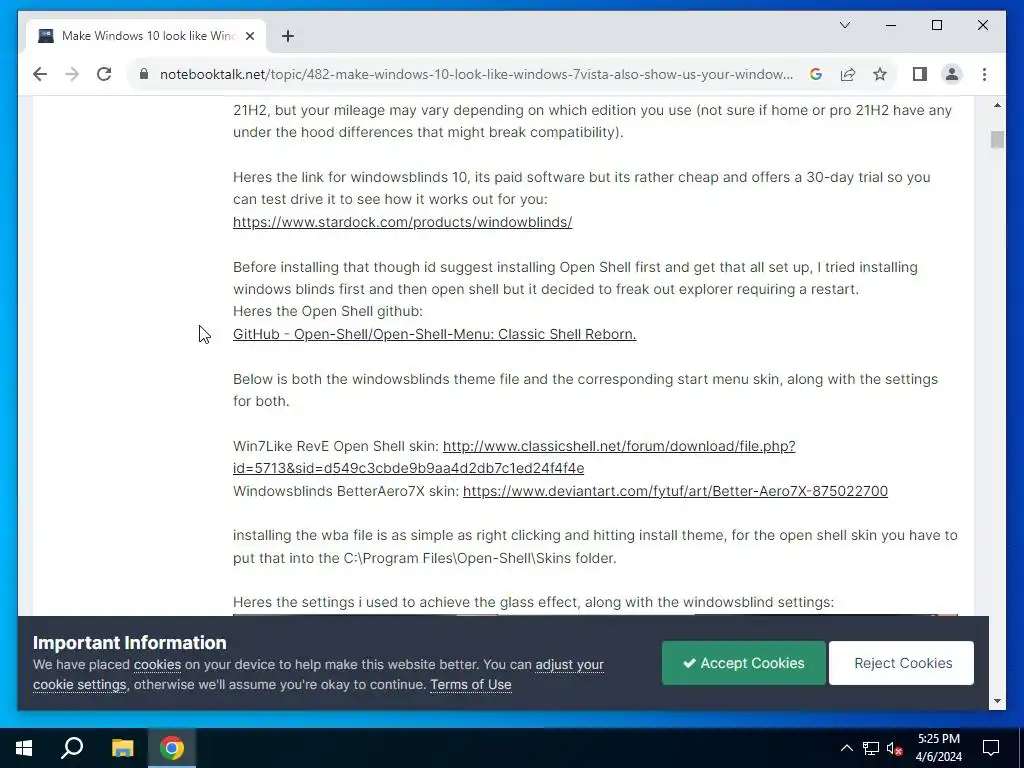Click the 'Windowsblinds BetterAero7X skin:' text
The height and width of the screenshot is (768, 1024).
pos(346,491)
